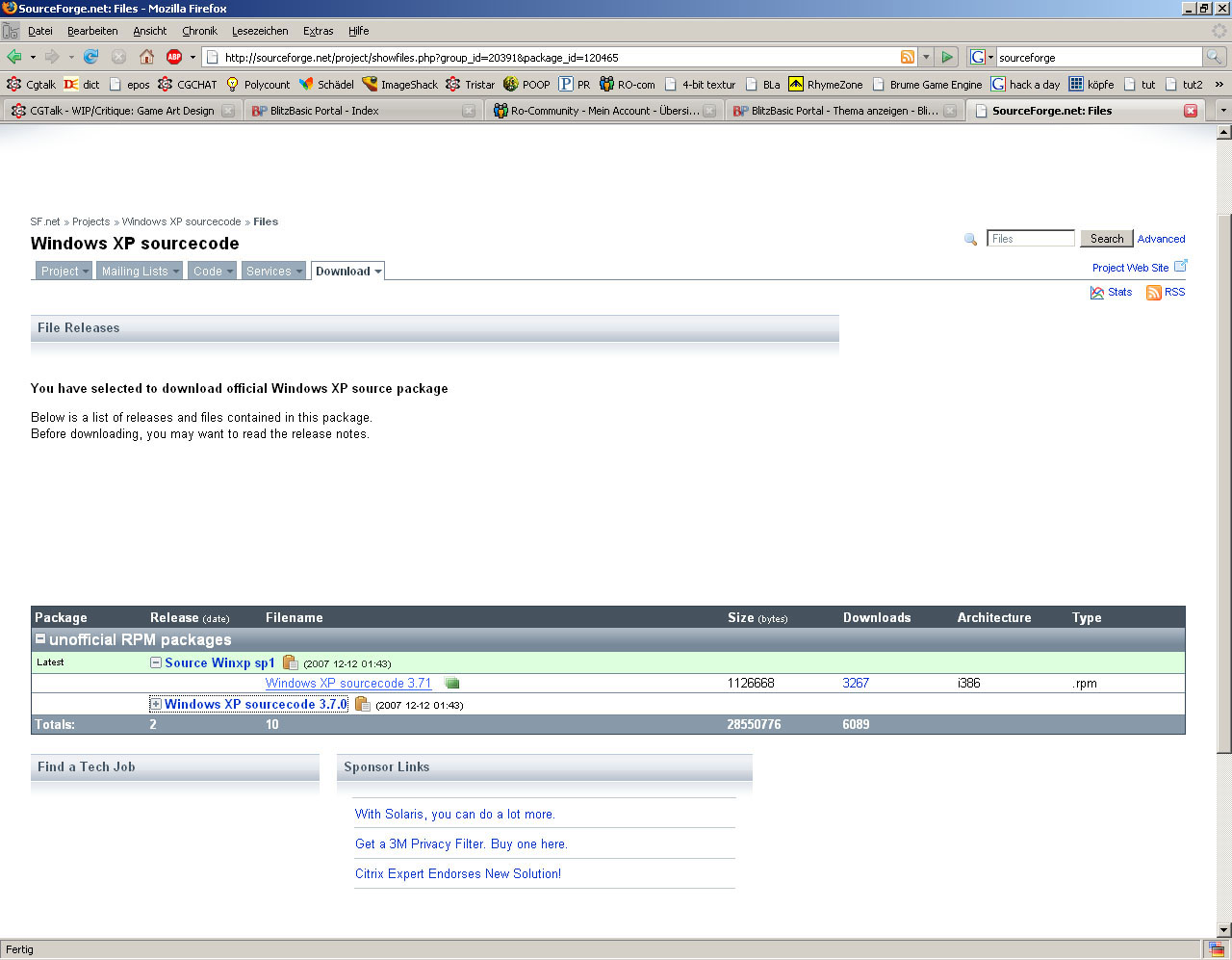
Task: Open the ImageShack bookmark
Action: [x=399, y=85]
